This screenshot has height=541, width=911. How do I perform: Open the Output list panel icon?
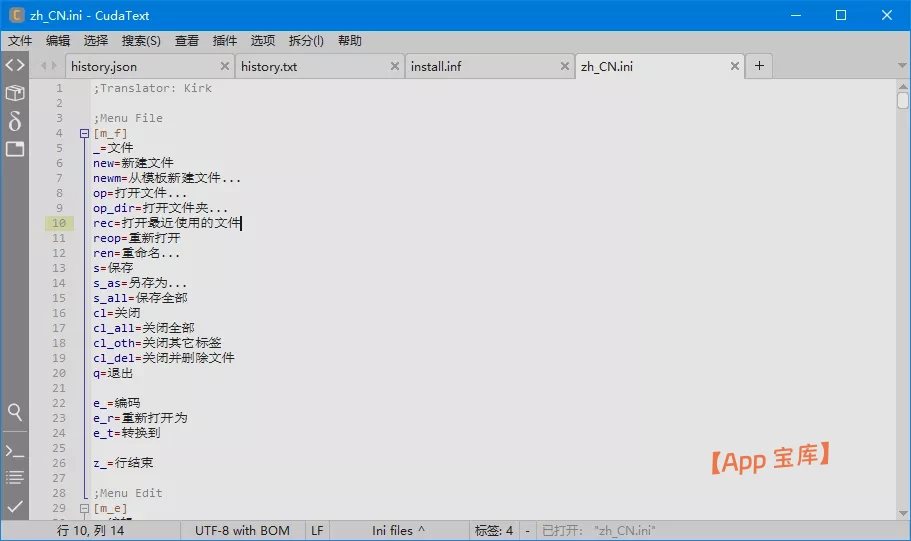tap(15, 478)
